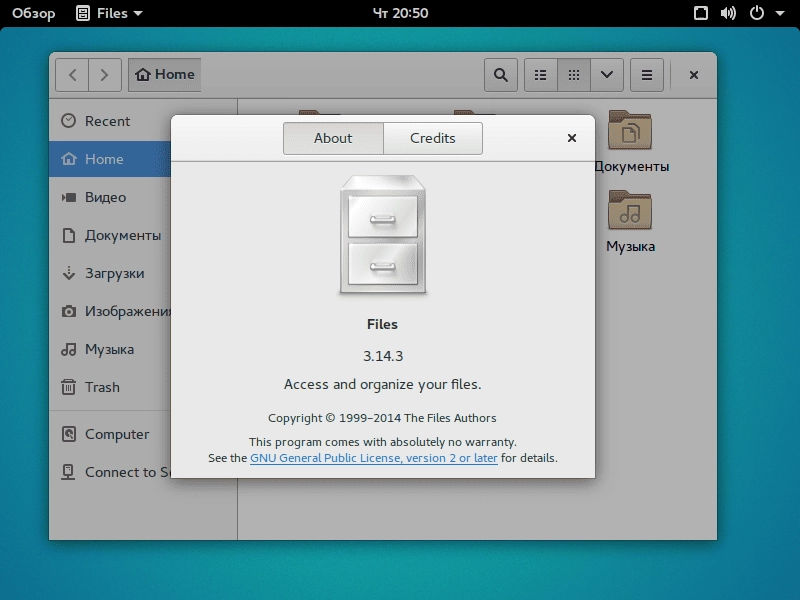Open search with the magnifier icon
This screenshot has width=800, height=600.
(x=501, y=75)
